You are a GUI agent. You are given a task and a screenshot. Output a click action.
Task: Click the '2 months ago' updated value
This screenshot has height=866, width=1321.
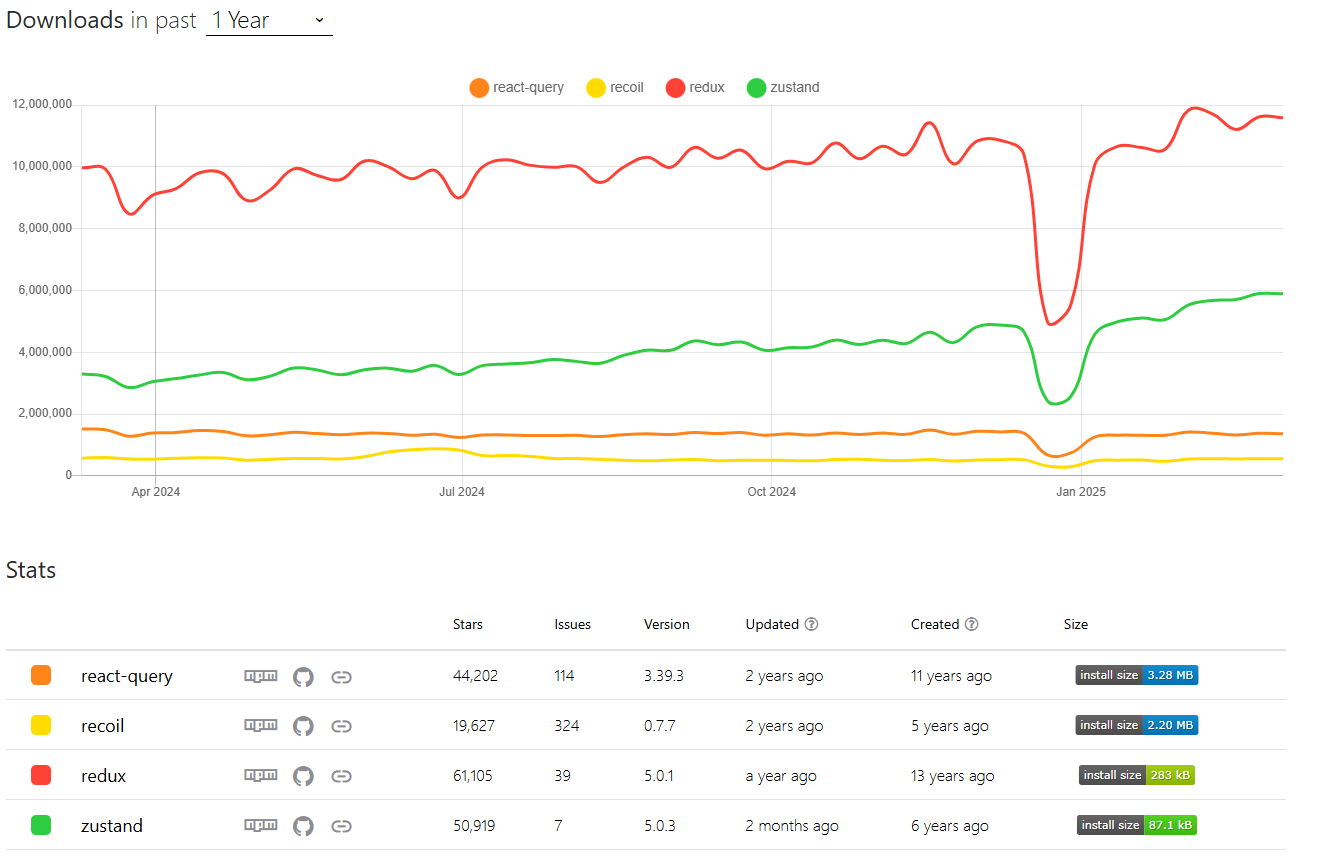[792, 826]
